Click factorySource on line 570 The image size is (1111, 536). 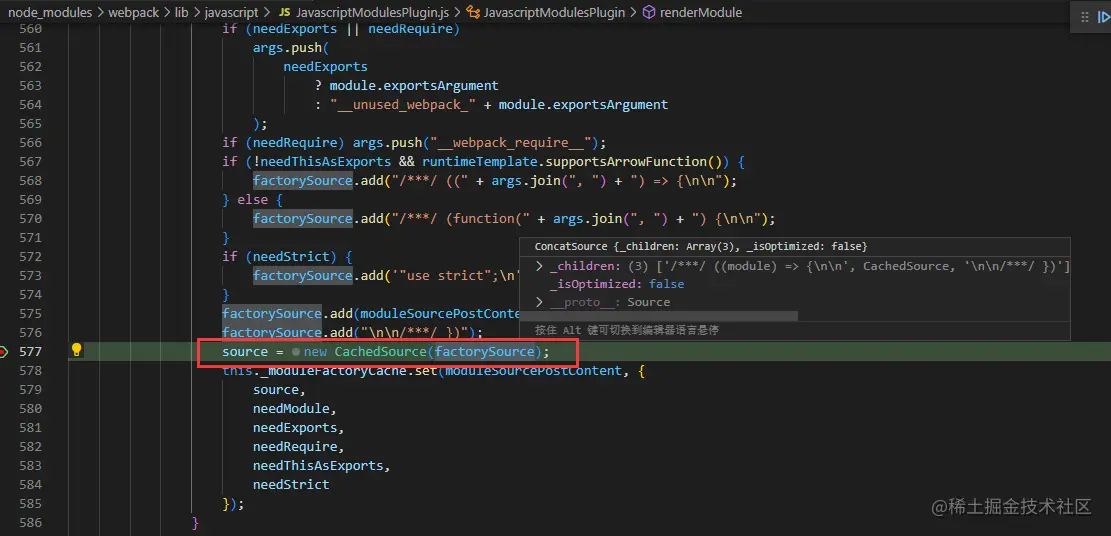[303, 218]
